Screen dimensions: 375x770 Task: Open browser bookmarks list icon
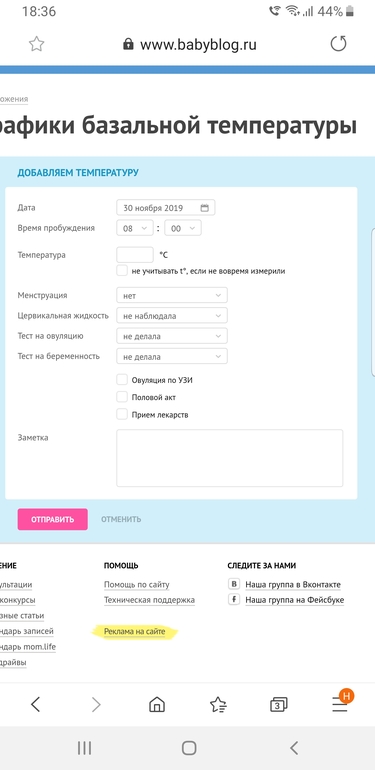tap(218, 705)
